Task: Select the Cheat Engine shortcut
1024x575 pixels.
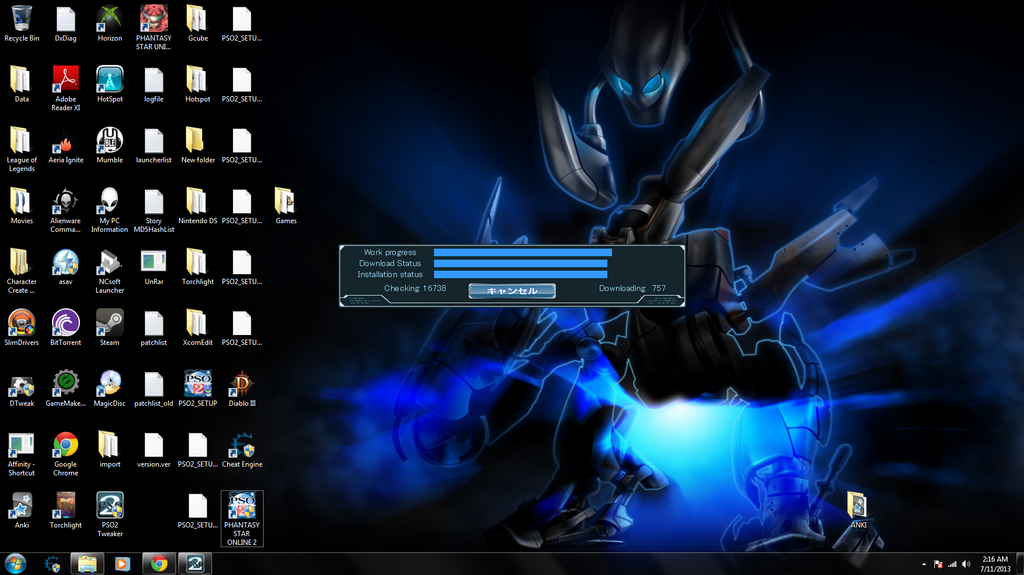Action: [x=242, y=450]
